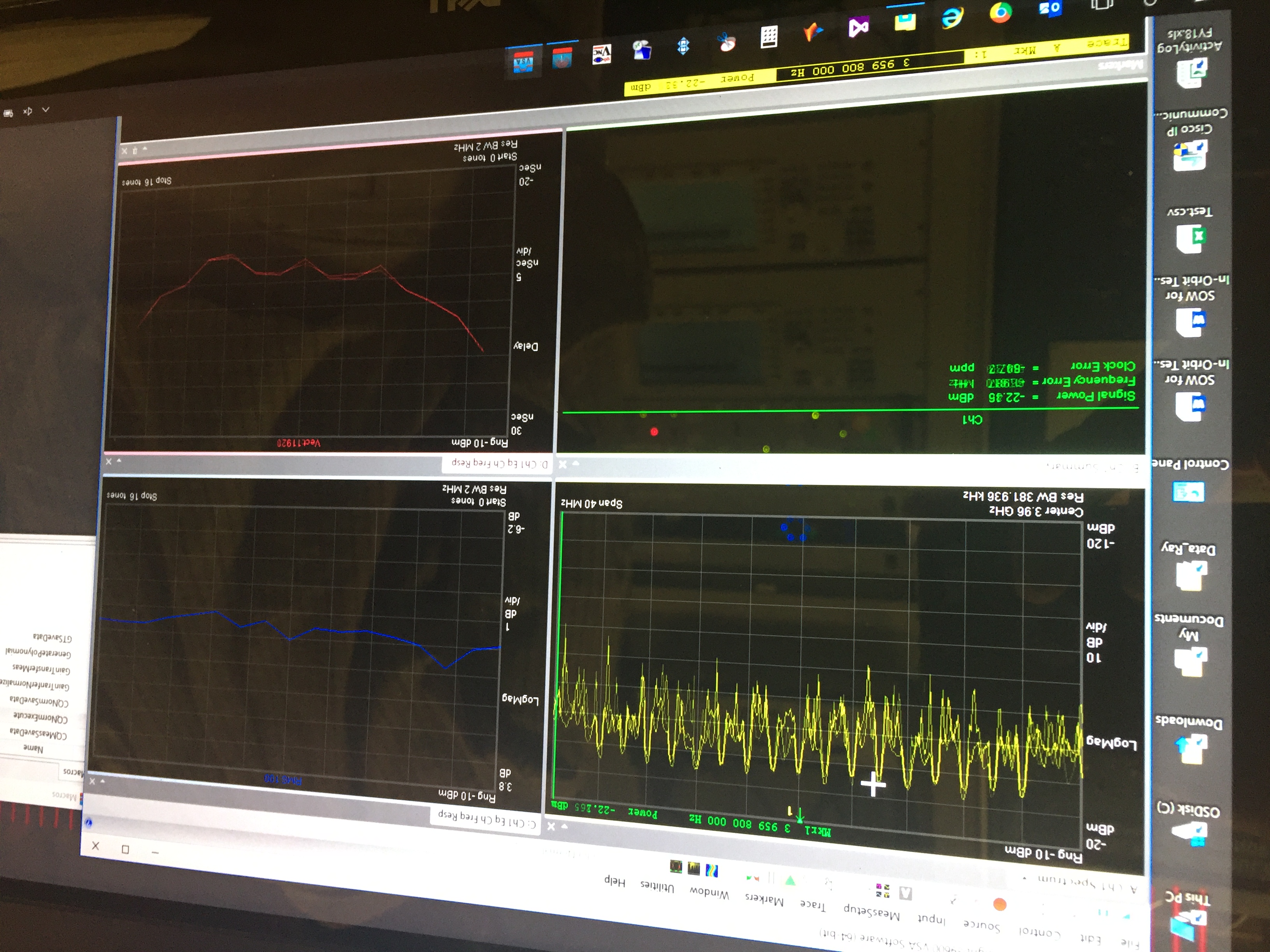Launch Google Chrome from taskbar
This screenshot has height=952, width=1270.
1000,12
